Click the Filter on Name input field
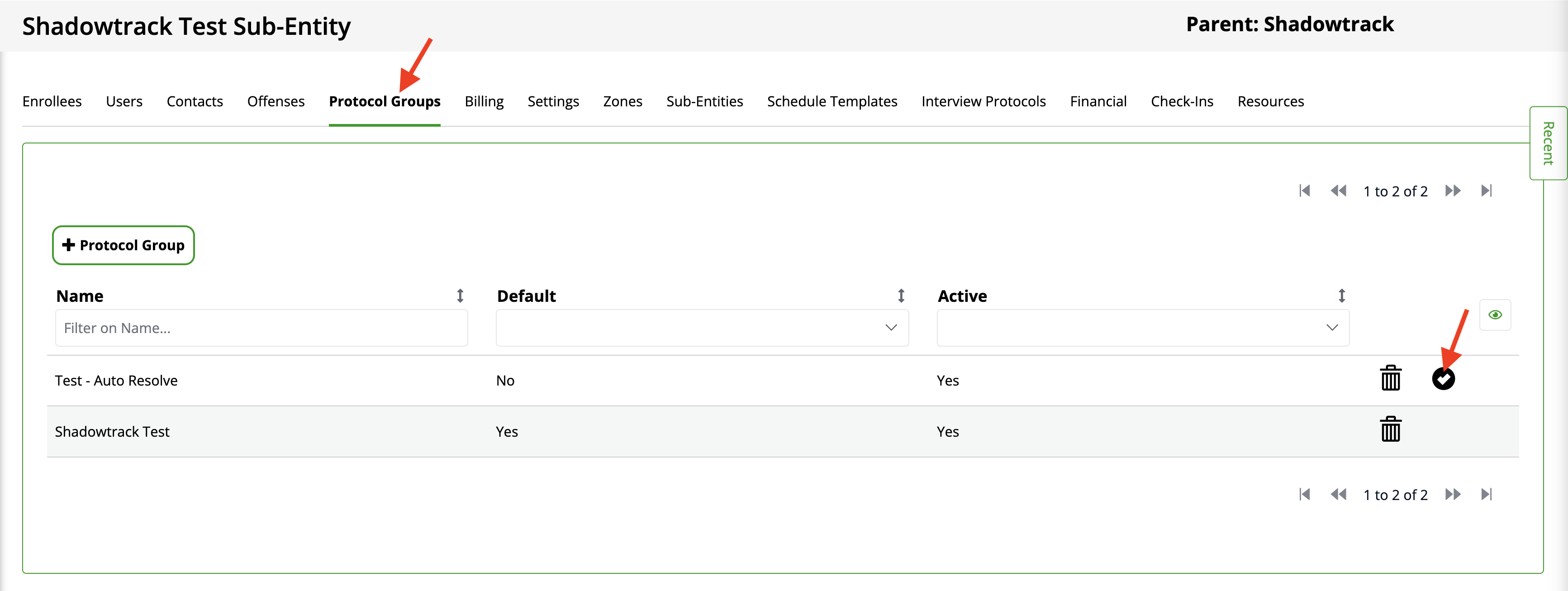Image resolution: width=1568 pixels, height=591 pixels. click(261, 328)
